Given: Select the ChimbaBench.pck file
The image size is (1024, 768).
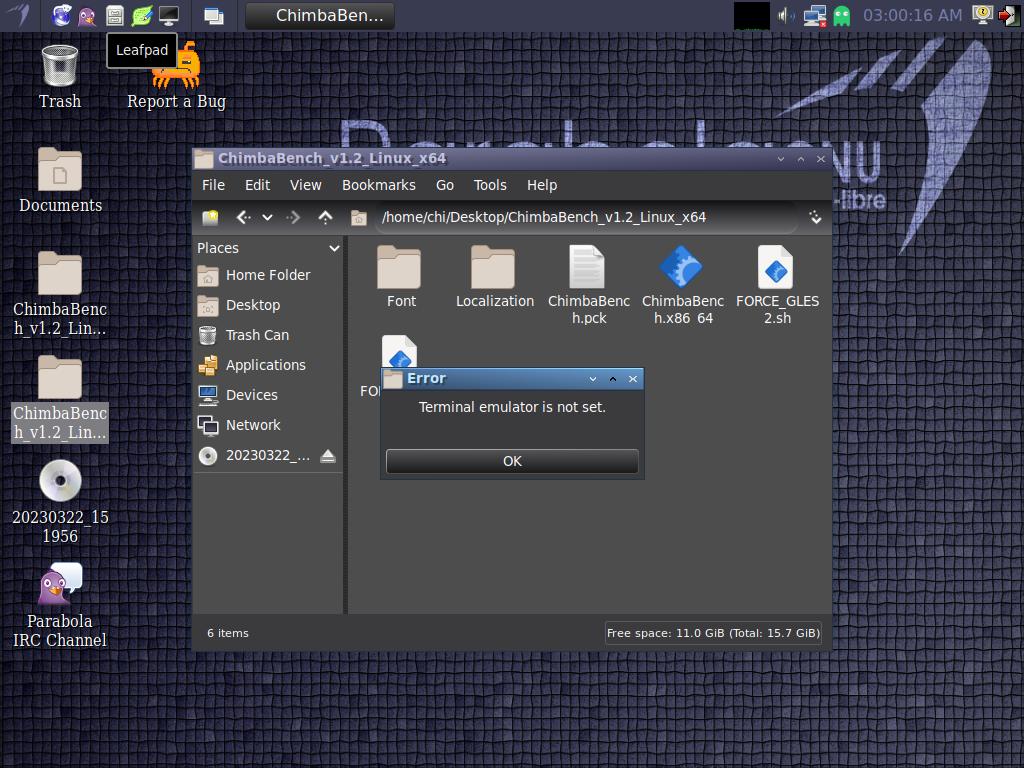Looking at the screenshot, I should [588, 270].
